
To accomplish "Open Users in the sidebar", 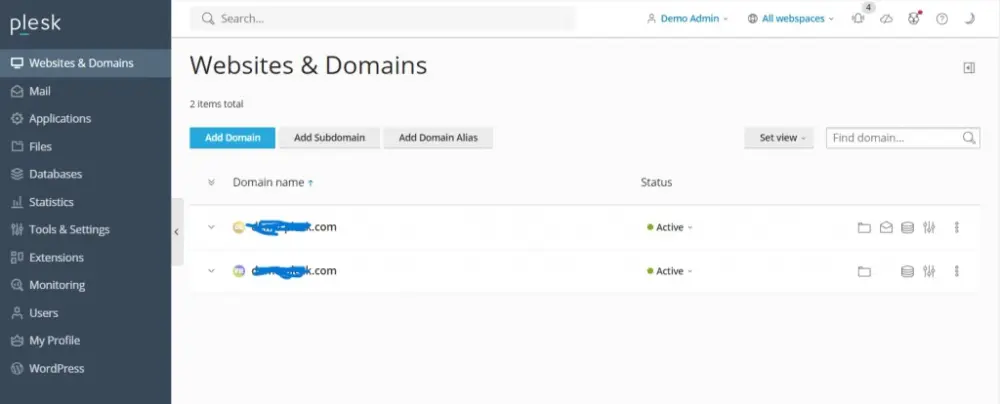I will click(85, 313).
